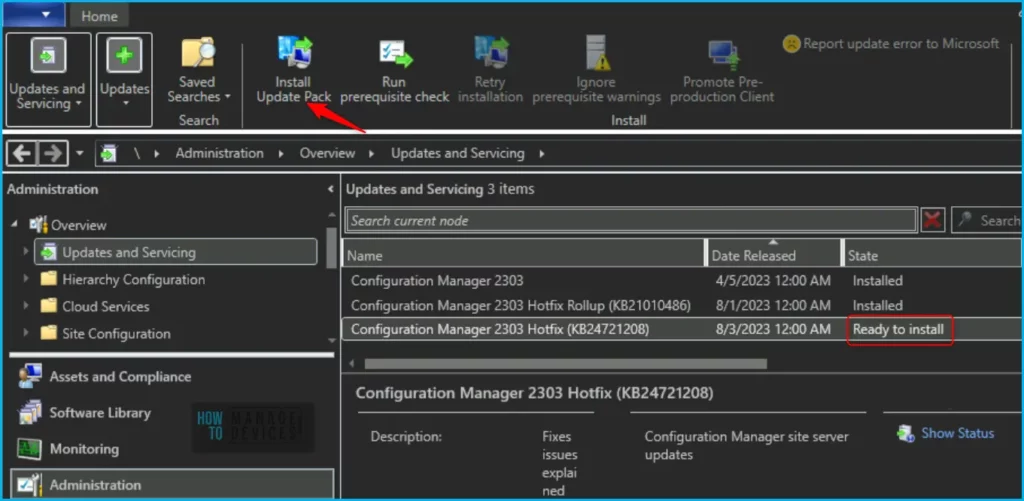The height and width of the screenshot is (501, 1024).
Task: Expand the Hierarchy Configuration folder
Action: [x=26, y=279]
